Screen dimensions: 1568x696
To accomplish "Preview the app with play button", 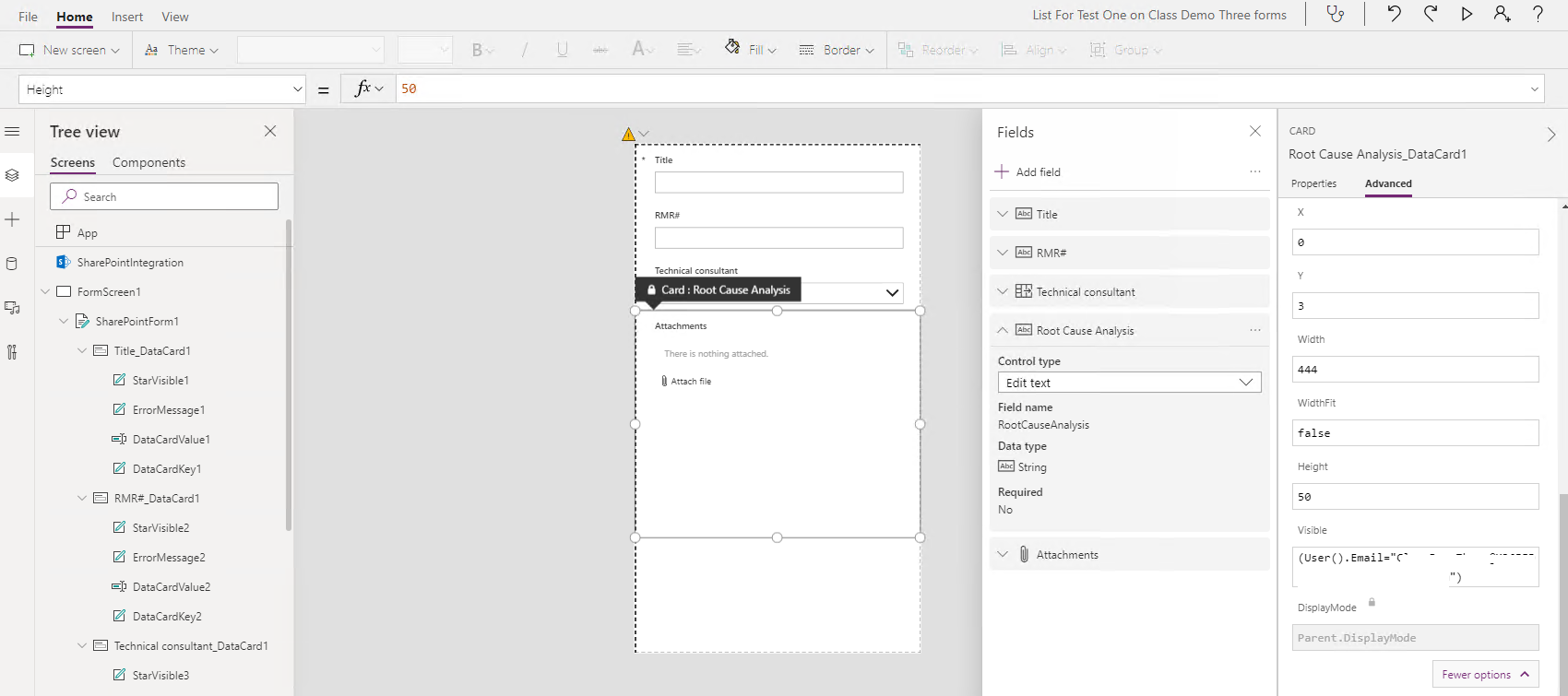I will [x=1467, y=14].
